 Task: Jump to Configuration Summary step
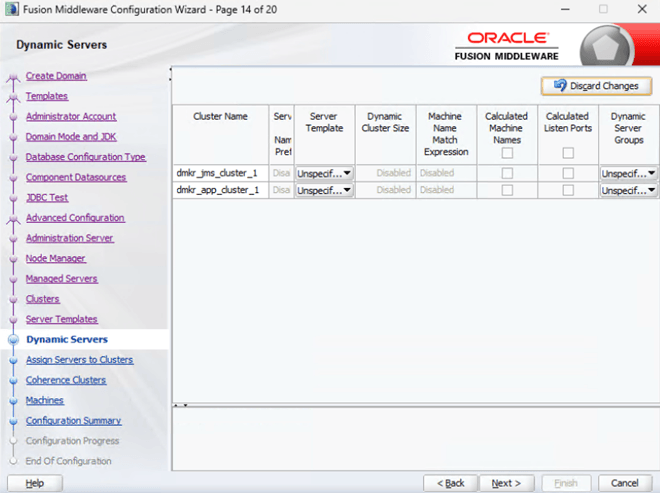pyautogui.click(x=73, y=420)
